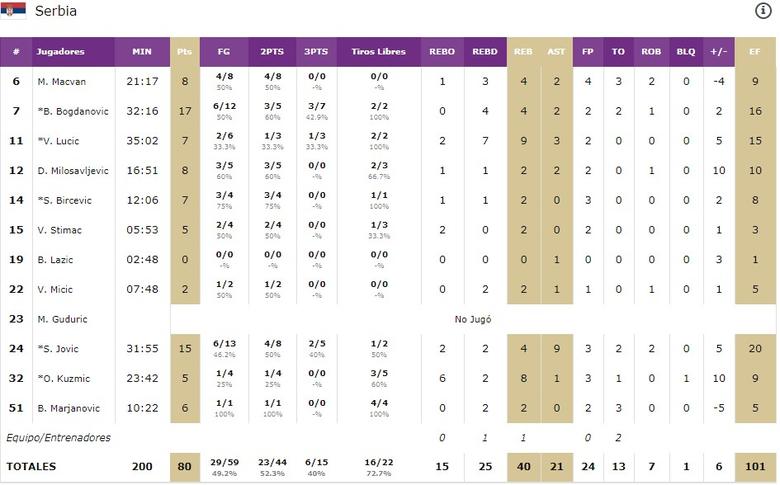Select player S. Jovic's name
This screenshot has height=485, width=780.
pyautogui.click(x=58, y=349)
